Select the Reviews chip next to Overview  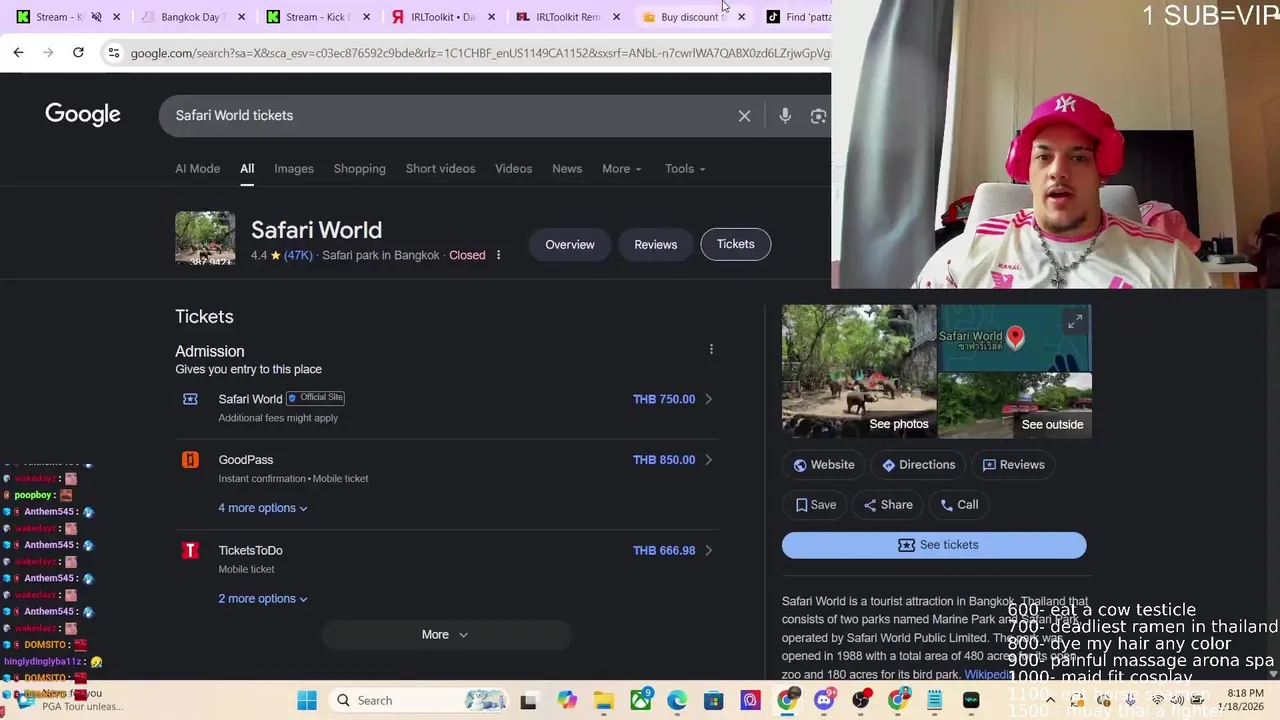[x=655, y=244]
